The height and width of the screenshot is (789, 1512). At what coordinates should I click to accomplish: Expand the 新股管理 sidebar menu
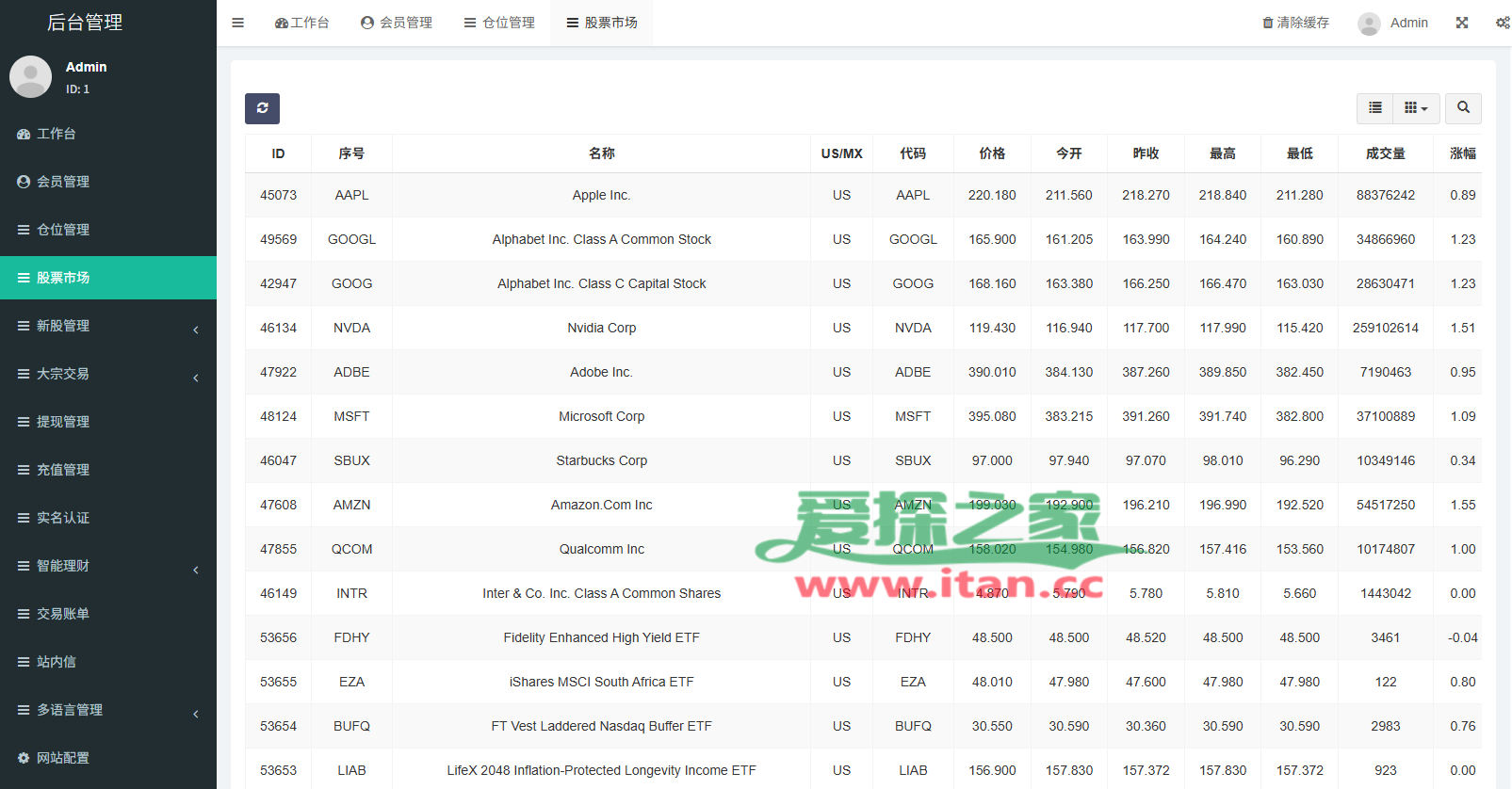pyautogui.click(x=108, y=326)
